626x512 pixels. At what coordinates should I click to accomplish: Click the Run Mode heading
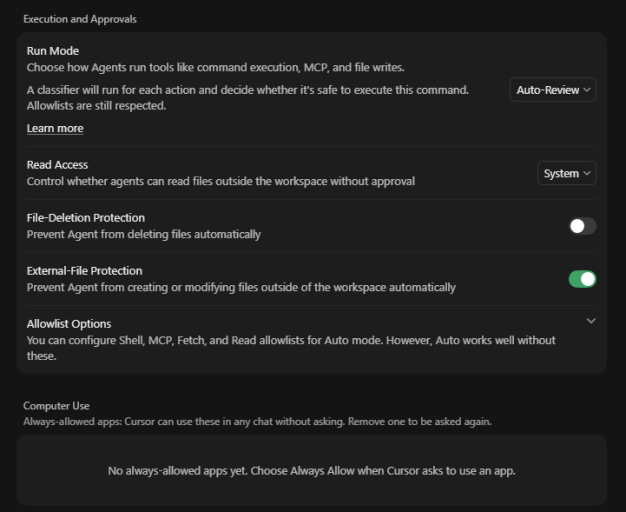coord(53,51)
